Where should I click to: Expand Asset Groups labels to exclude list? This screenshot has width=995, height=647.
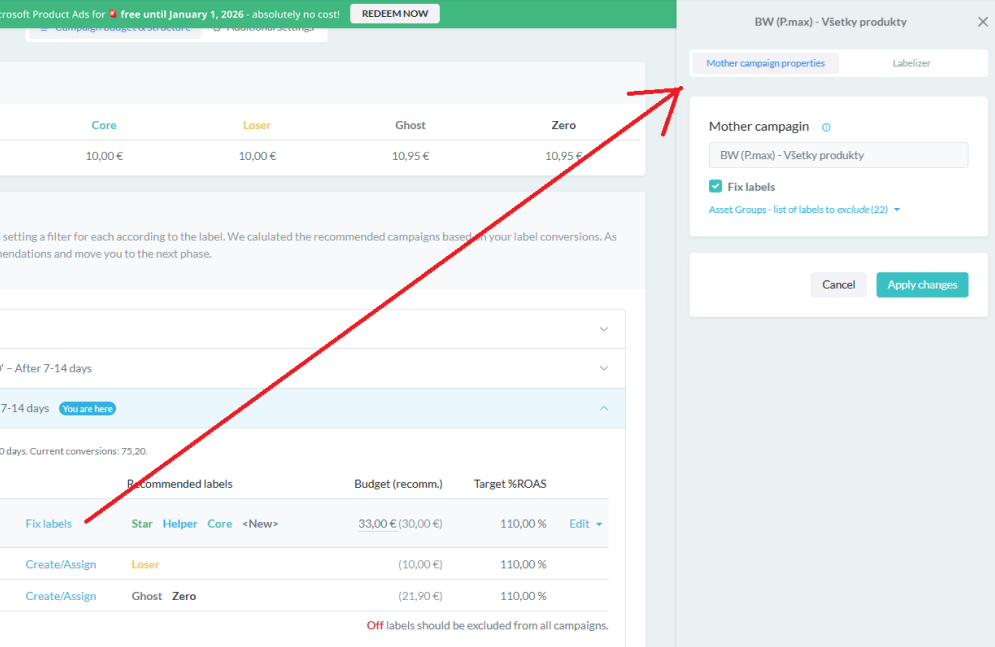coord(804,210)
